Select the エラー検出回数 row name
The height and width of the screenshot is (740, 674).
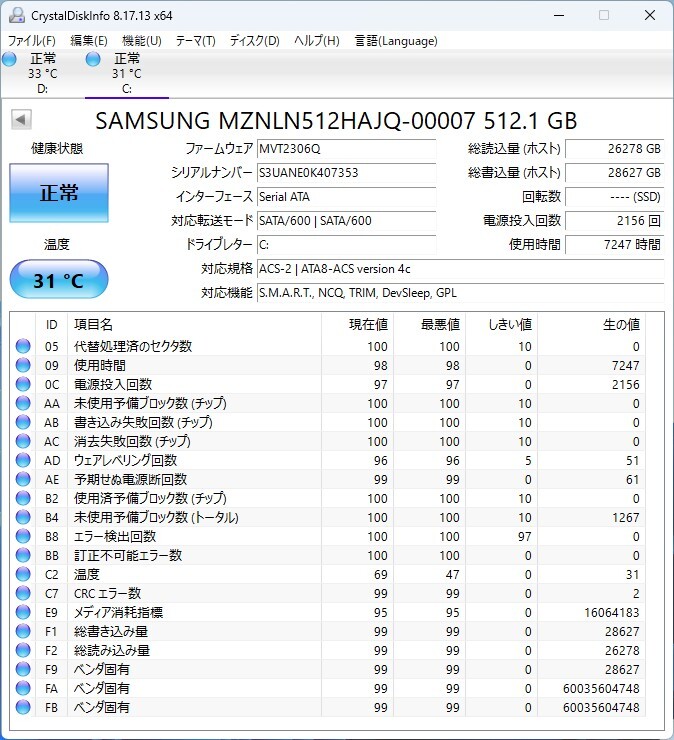115,537
